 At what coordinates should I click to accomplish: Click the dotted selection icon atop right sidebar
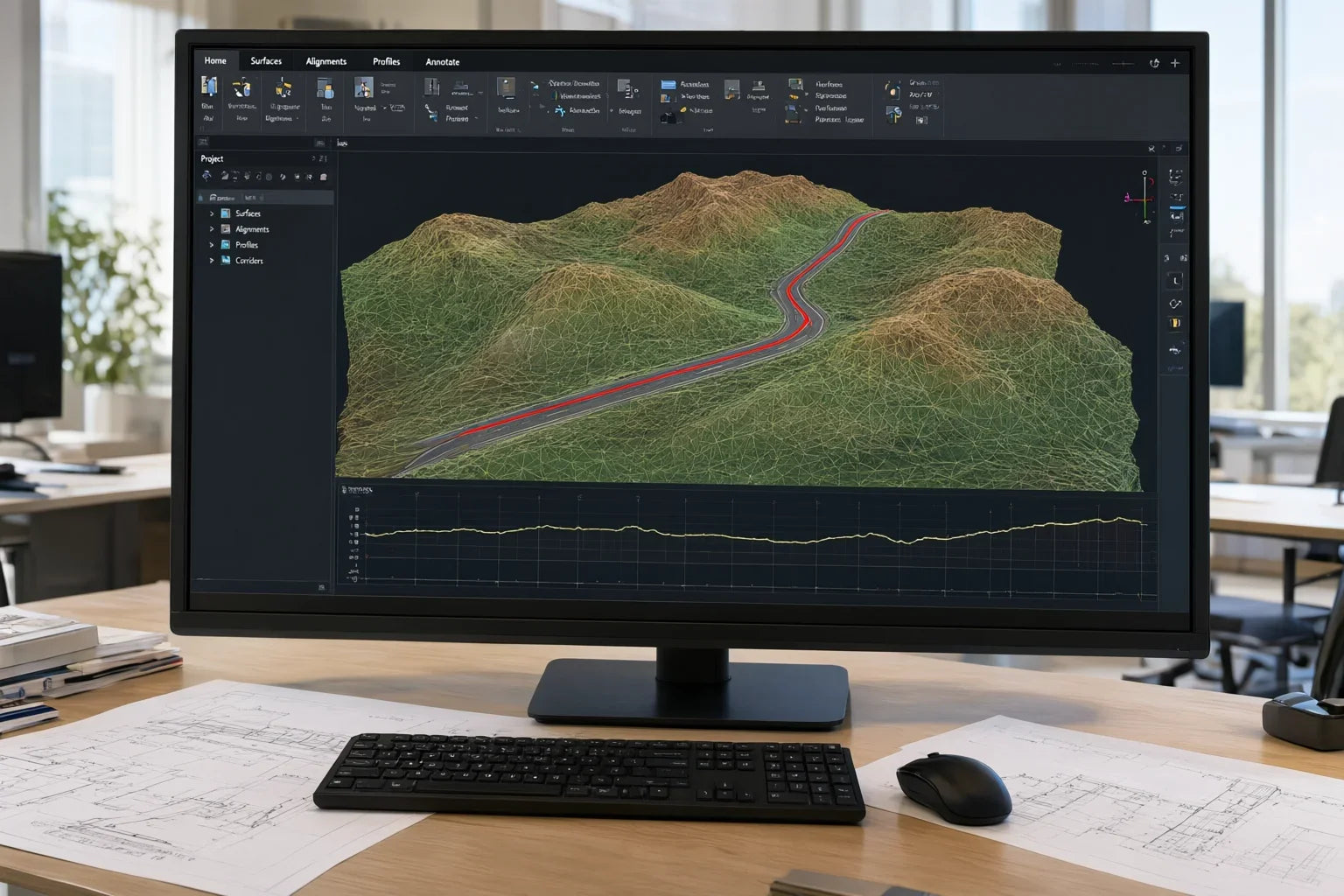coord(1176,178)
